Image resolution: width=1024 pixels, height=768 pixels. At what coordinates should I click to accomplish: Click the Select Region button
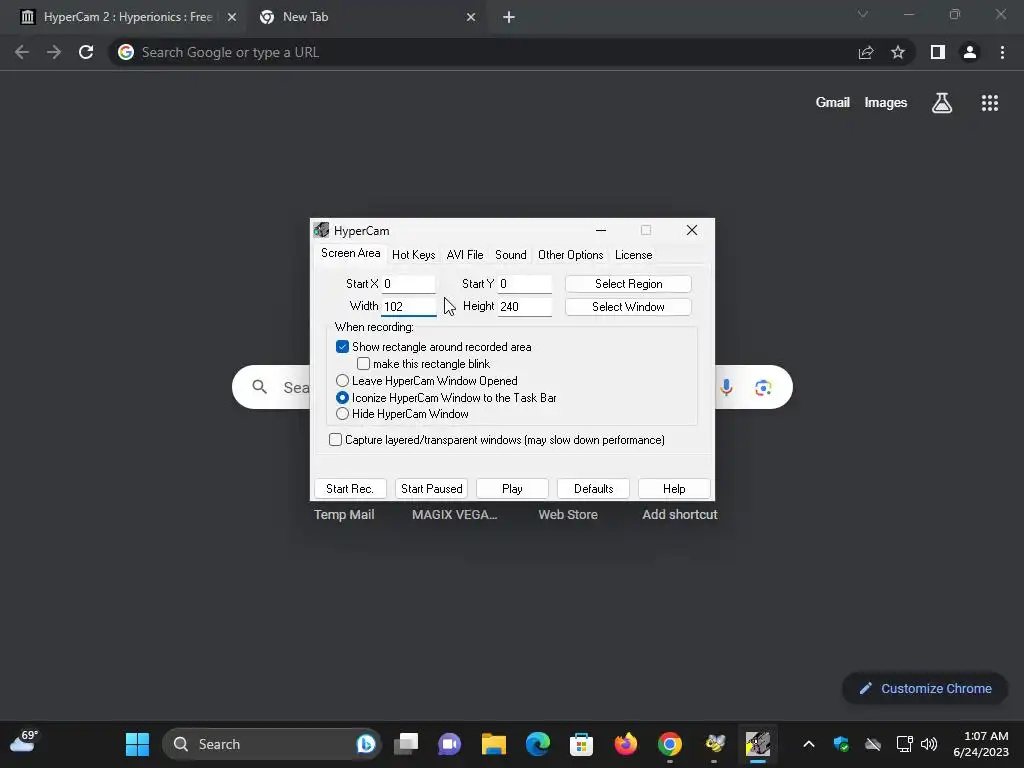628,283
